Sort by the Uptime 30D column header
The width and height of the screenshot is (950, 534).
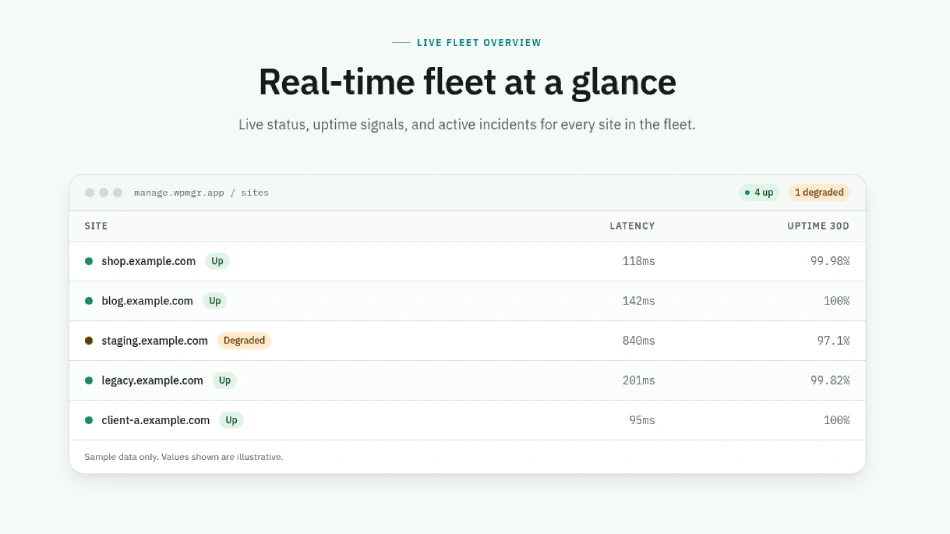[x=818, y=226]
